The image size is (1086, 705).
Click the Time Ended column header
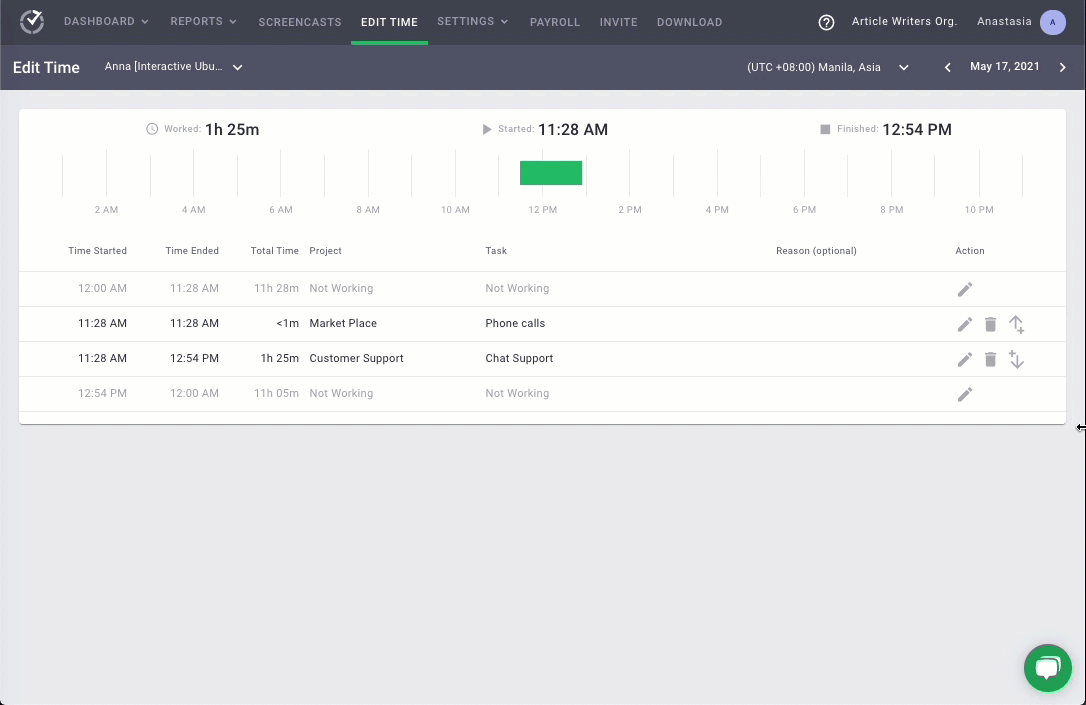[192, 251]
